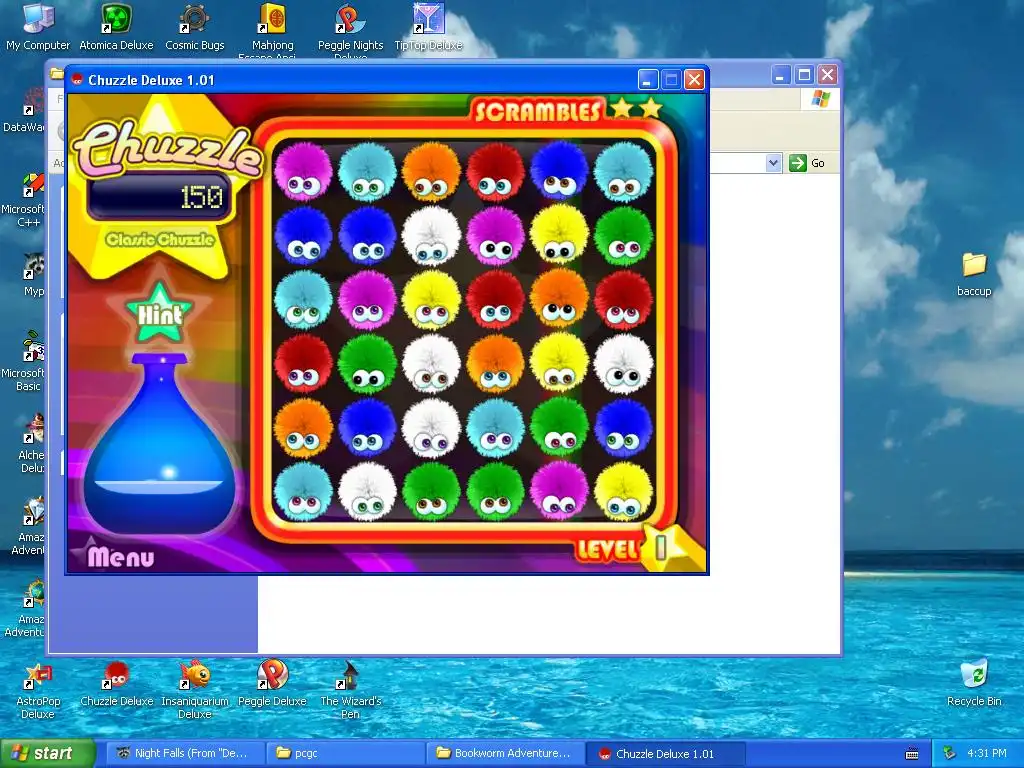Open Chuzzle Deluxe desktop shortcut
This screenshot has height=768, width=1024.
[116, 684]
